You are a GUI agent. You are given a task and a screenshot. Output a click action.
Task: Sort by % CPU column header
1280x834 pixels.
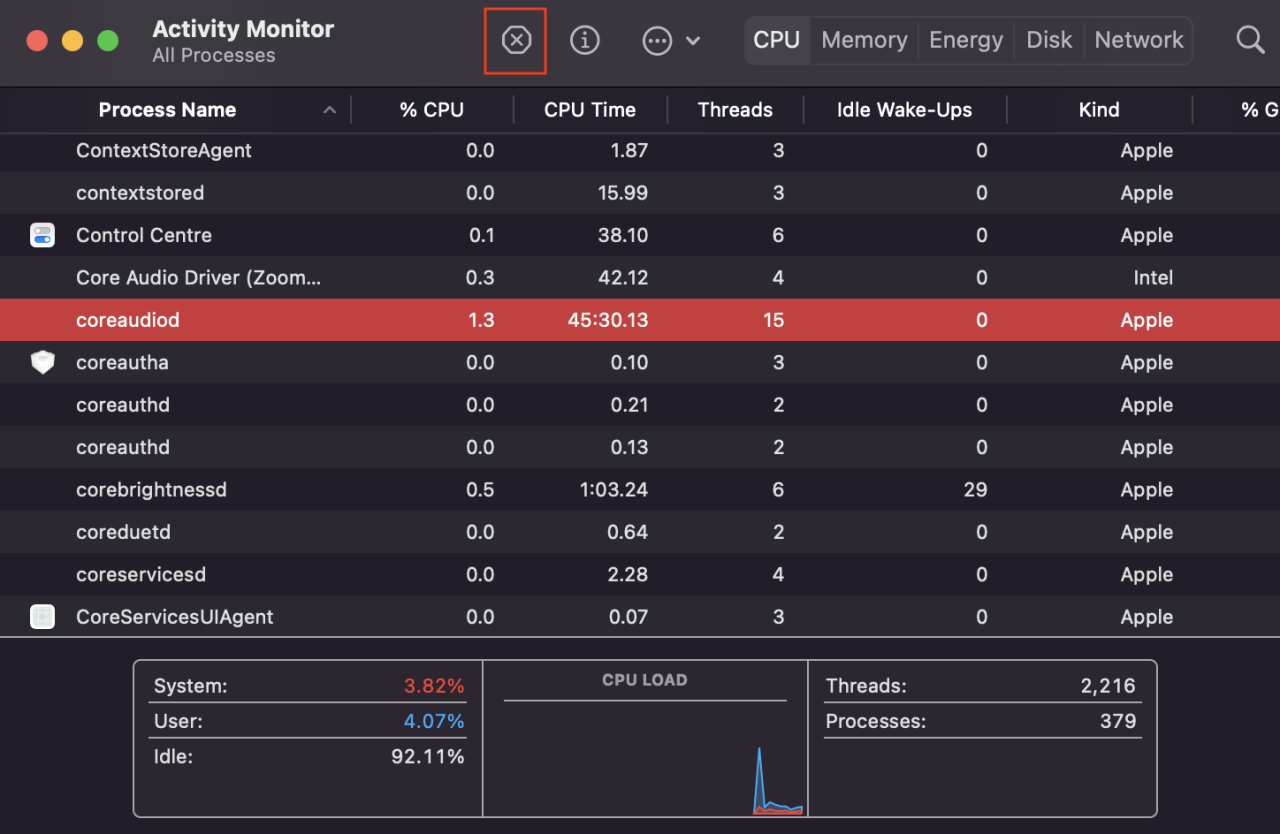click(x=432, y=110)
